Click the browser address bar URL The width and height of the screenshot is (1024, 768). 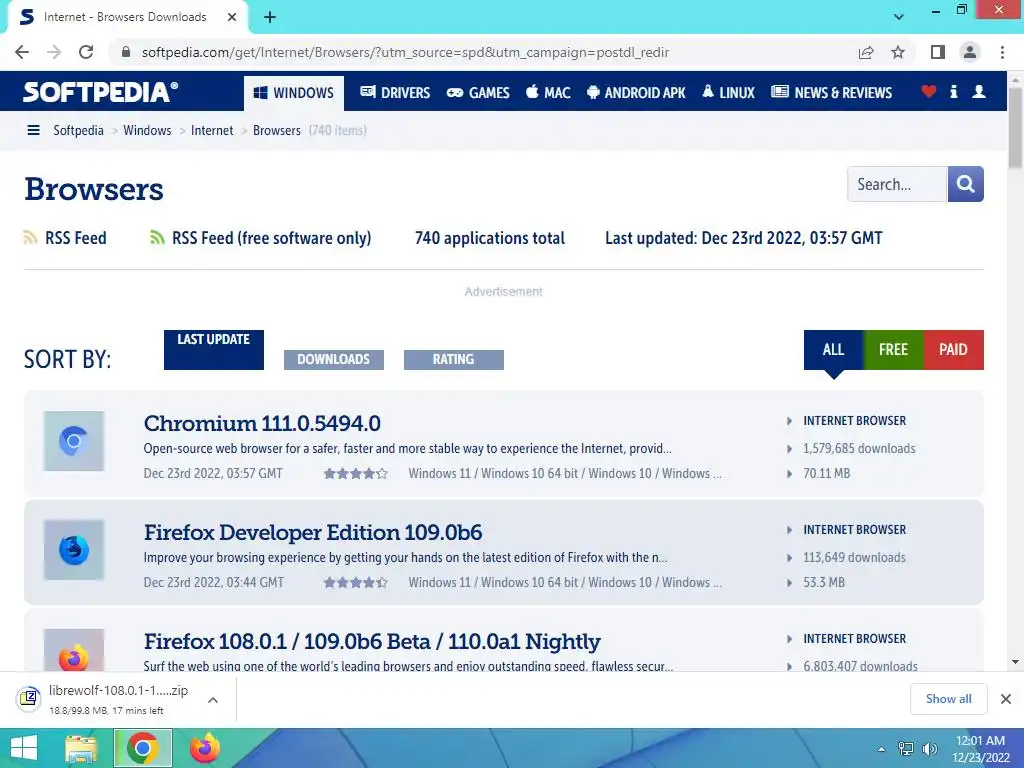tap(405, 52)
